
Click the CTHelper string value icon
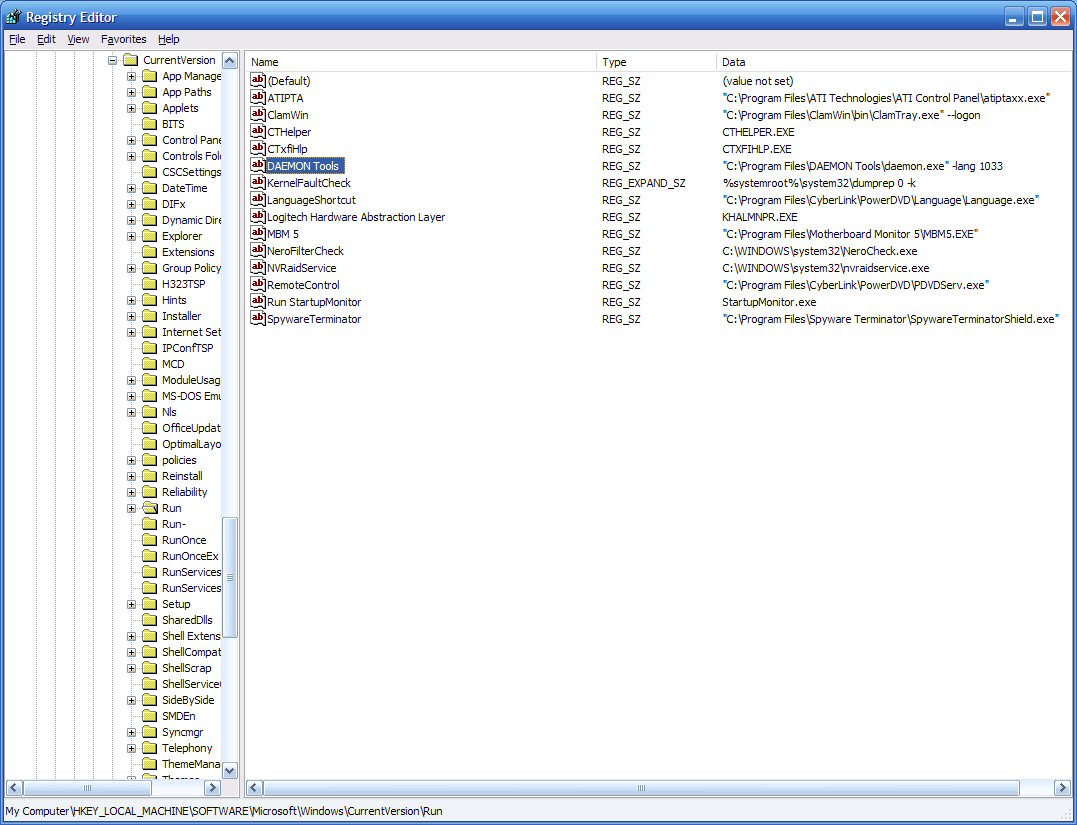click(258, 132)
